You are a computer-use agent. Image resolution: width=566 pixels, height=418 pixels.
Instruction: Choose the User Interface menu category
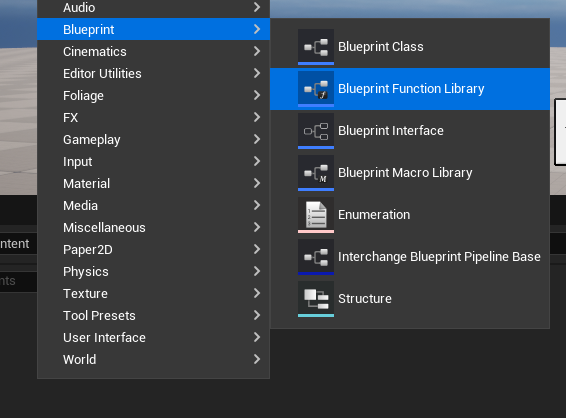coord(153,338)
